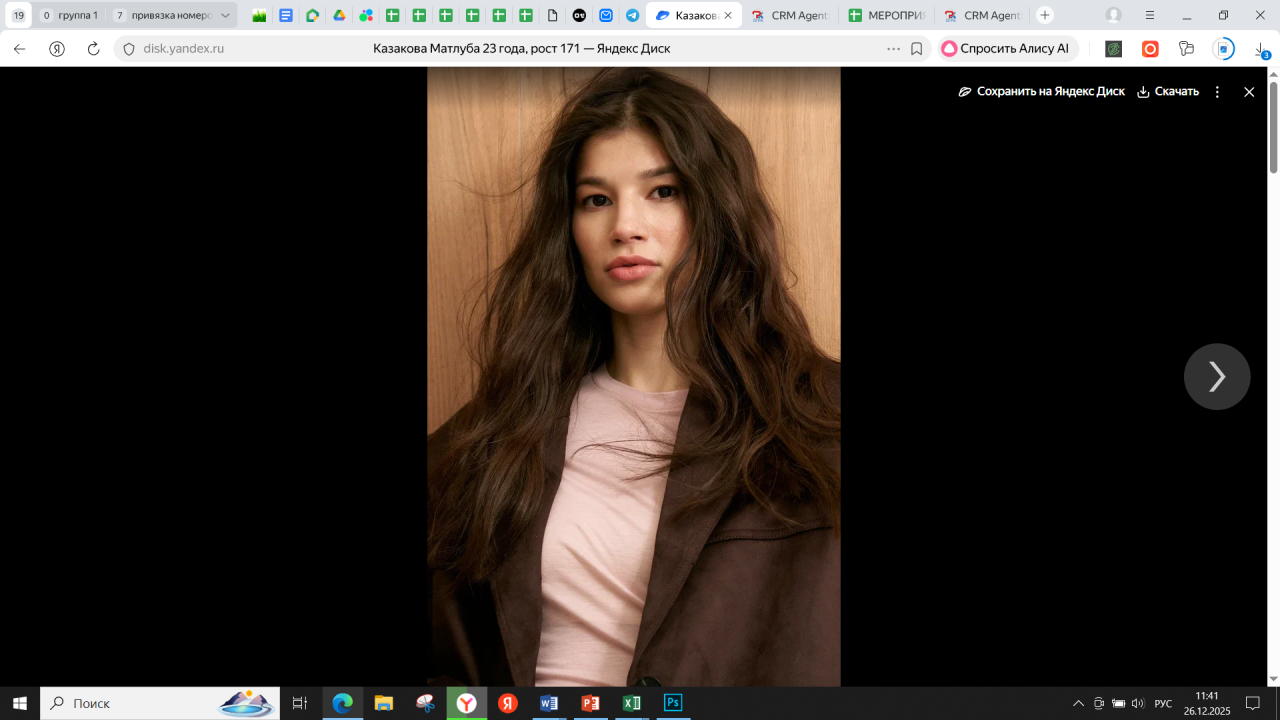Bookmark this page with the bookmark icon
1280x720 pixels.
coord(916,49)
